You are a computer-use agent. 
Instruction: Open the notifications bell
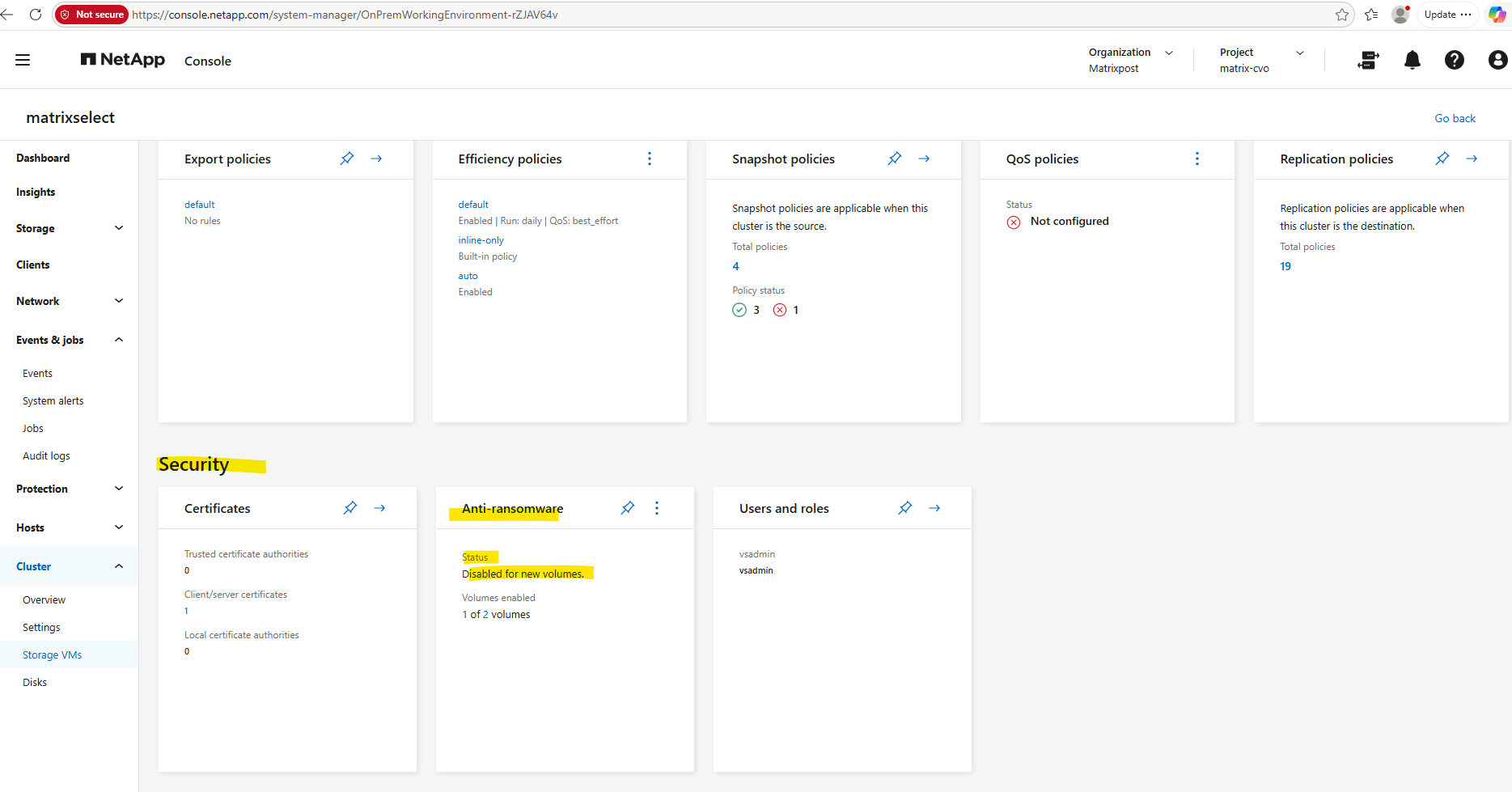[x=1412, y=60]
